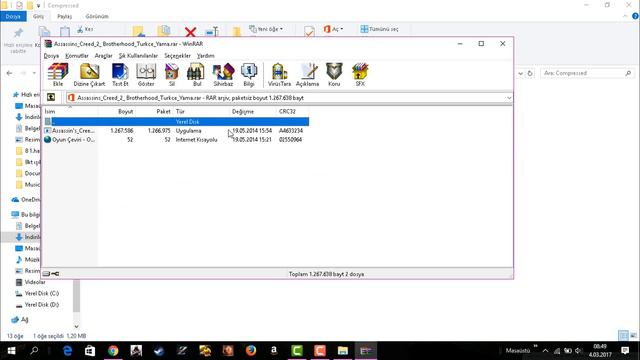Open the Sık Kullanılanlar menu
This screenshot has height=360, width=640.
138,56
